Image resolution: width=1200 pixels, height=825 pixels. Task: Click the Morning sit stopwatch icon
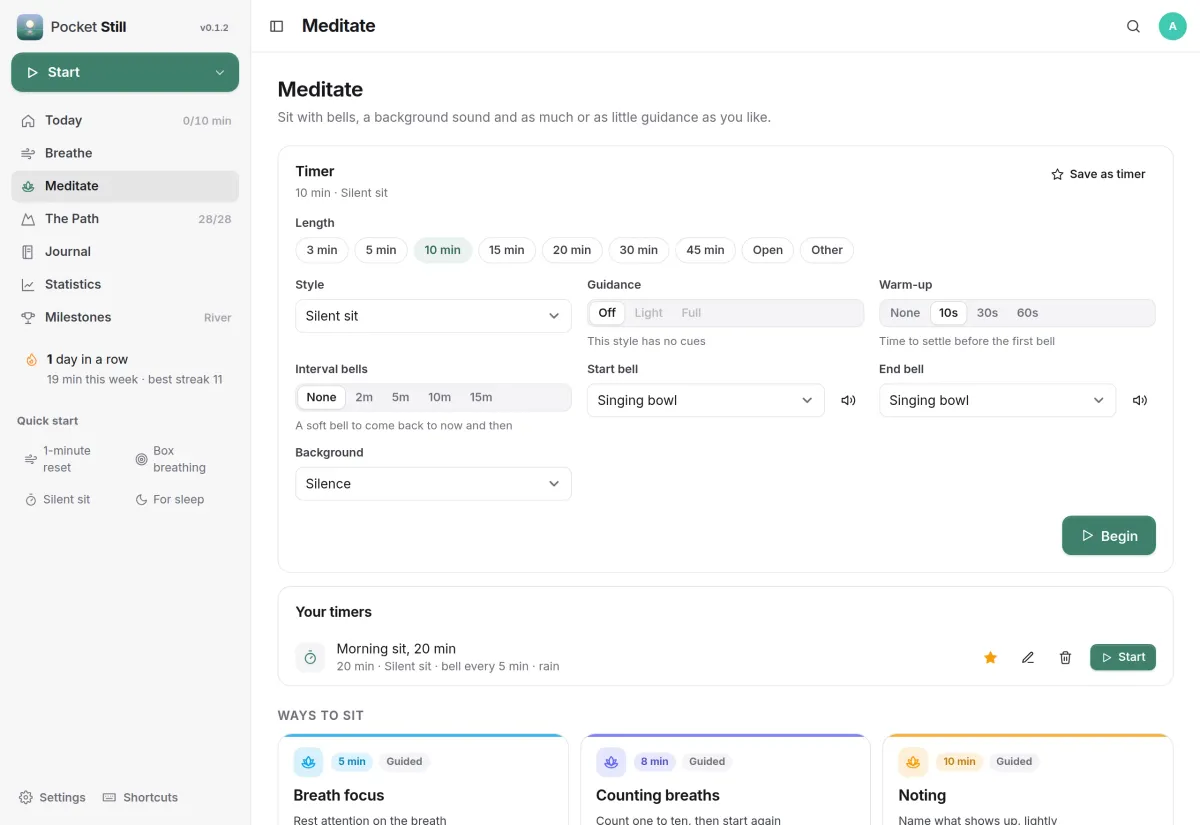[310, 657]
